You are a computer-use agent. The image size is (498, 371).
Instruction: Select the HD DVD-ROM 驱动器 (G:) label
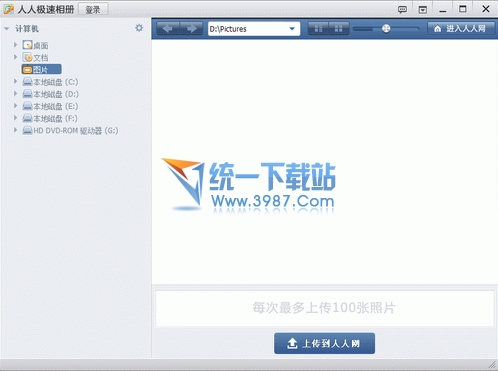point(76,131)
